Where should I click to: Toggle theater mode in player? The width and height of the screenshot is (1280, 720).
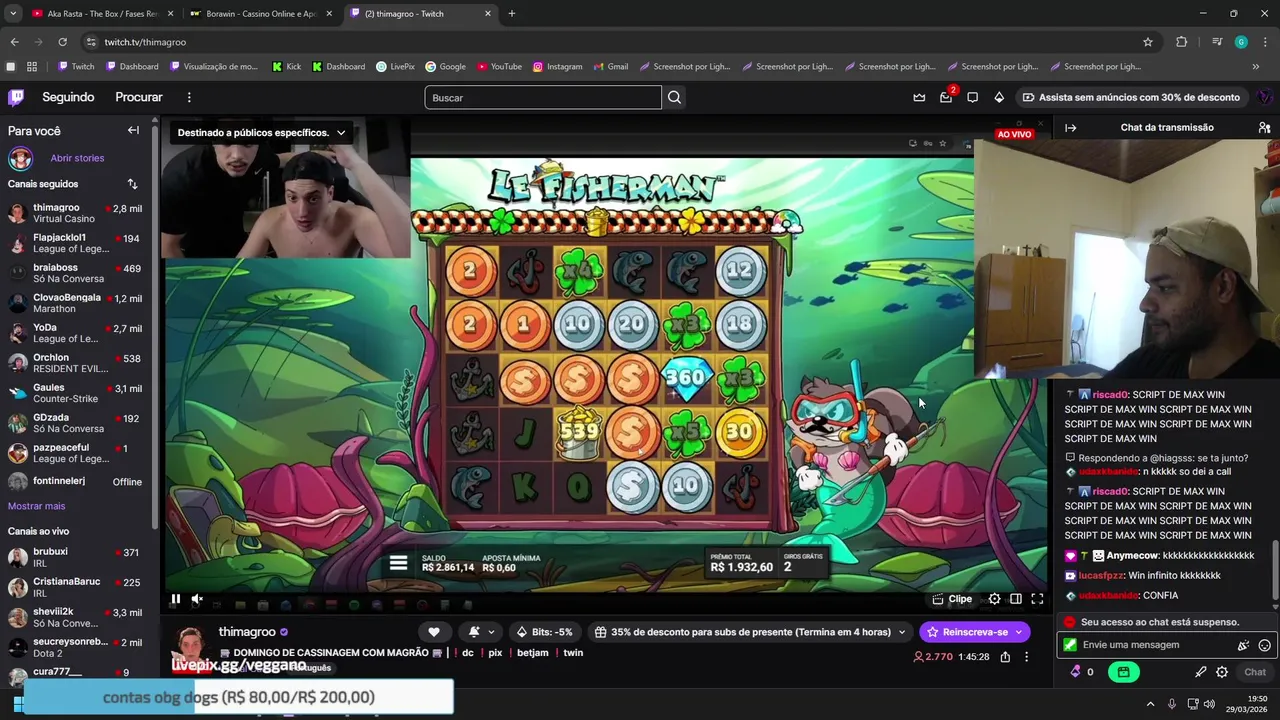tap(1015, 599)
